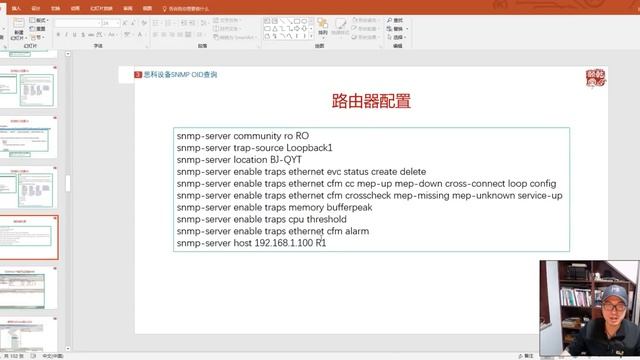Open the Text Direction dropdown
The height and width of the screenshot is (360, 640).
pos(227,20)
